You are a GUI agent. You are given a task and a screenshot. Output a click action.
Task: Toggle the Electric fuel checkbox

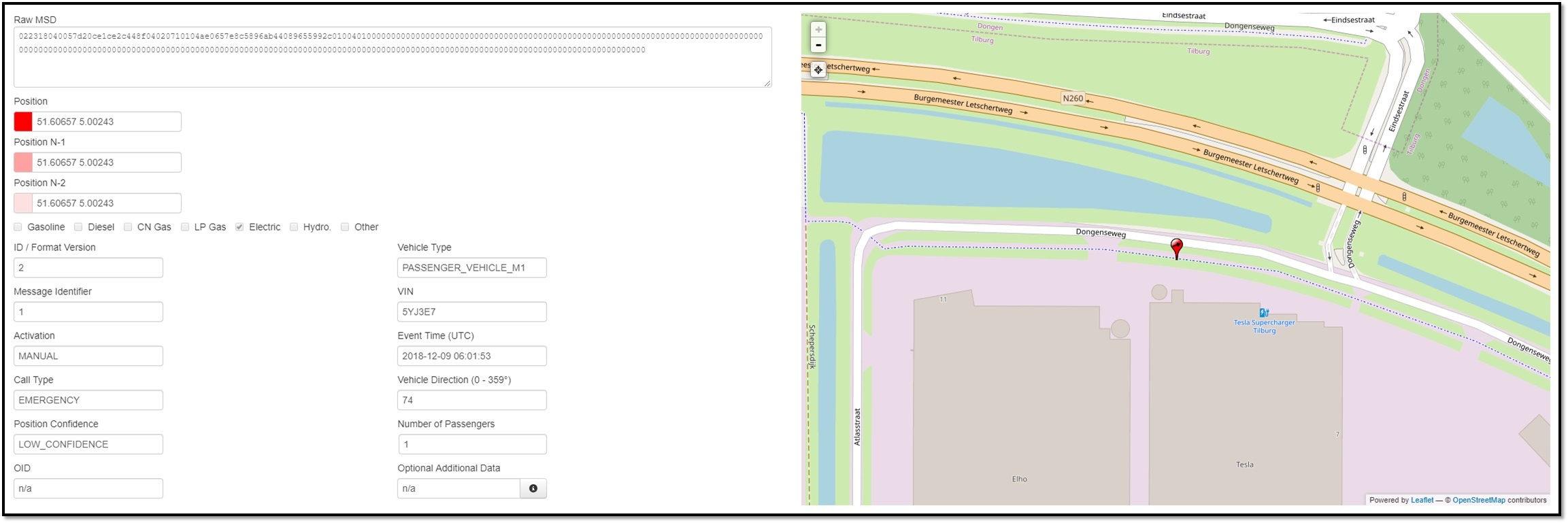[239, 227]
